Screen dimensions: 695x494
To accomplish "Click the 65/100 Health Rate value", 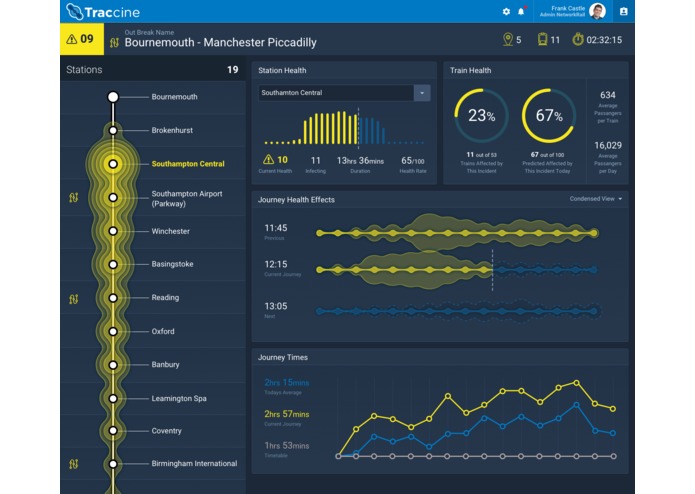I will [x=412, y=160].
